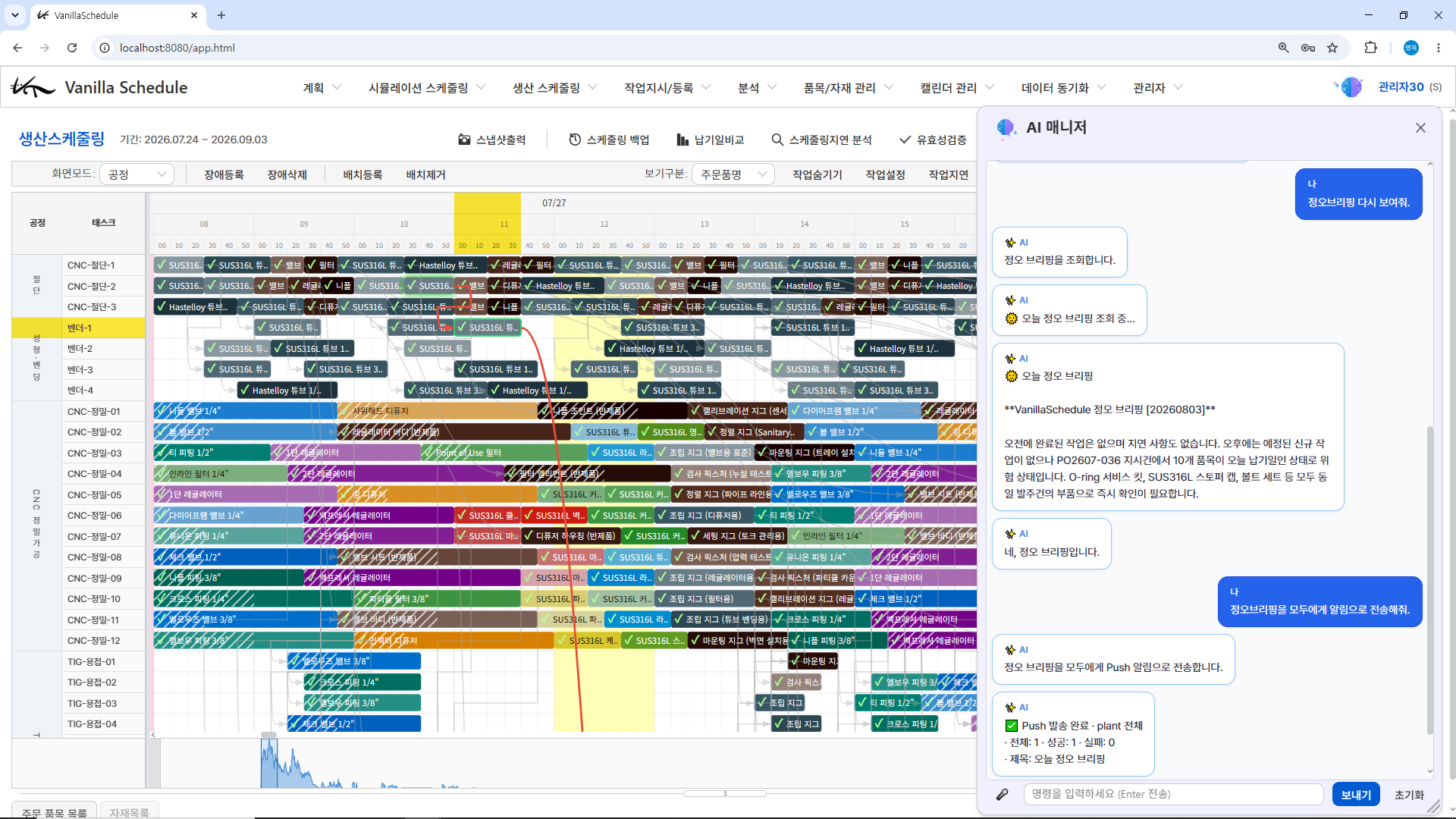Open a new browser tab with plus
The width and height of the screenshot is (1456, 819).
click(x=221, y=15)
